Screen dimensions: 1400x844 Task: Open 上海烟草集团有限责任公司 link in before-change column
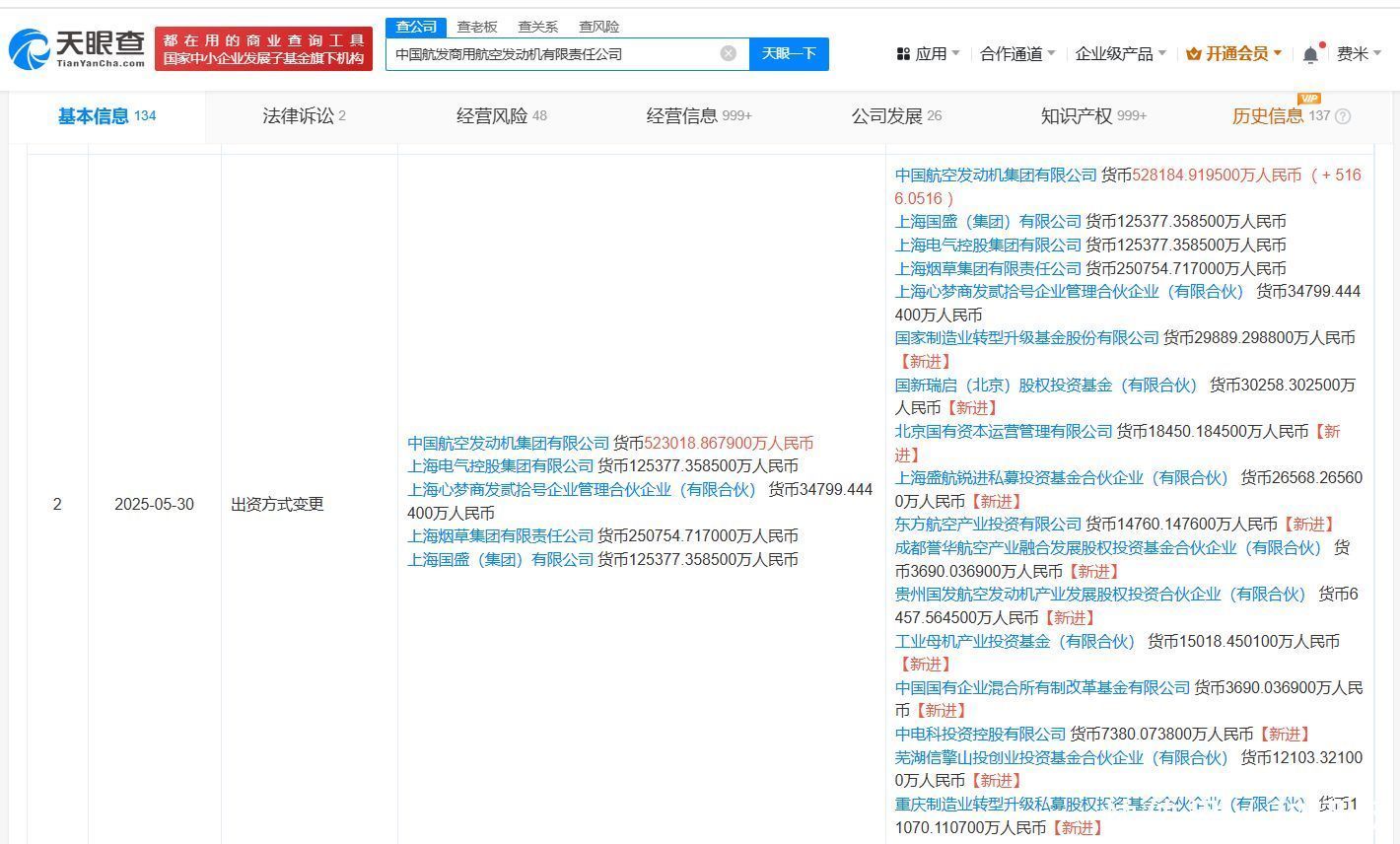[x=501, y=536]
